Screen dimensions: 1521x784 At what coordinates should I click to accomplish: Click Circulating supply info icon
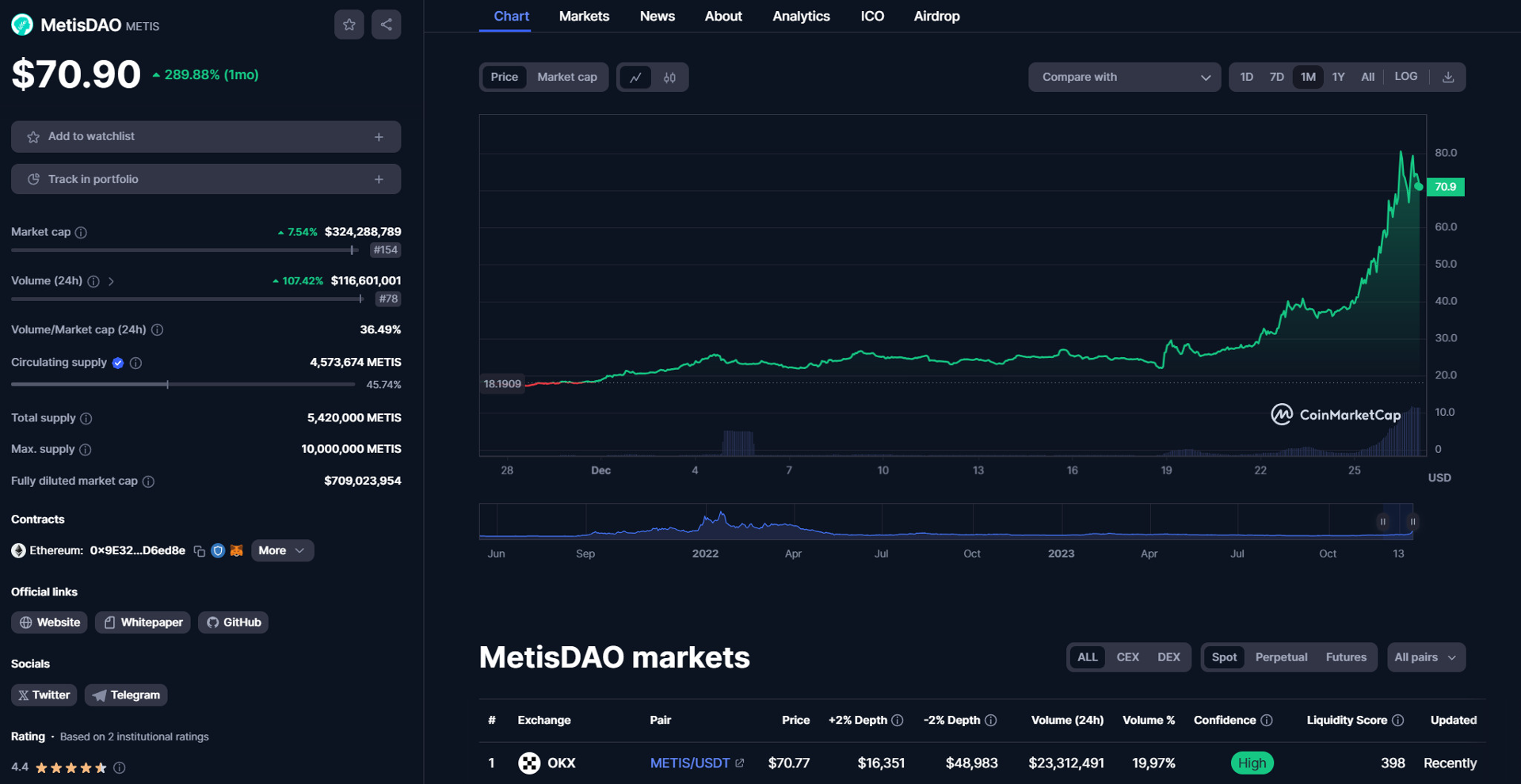(x=136, y=363)
